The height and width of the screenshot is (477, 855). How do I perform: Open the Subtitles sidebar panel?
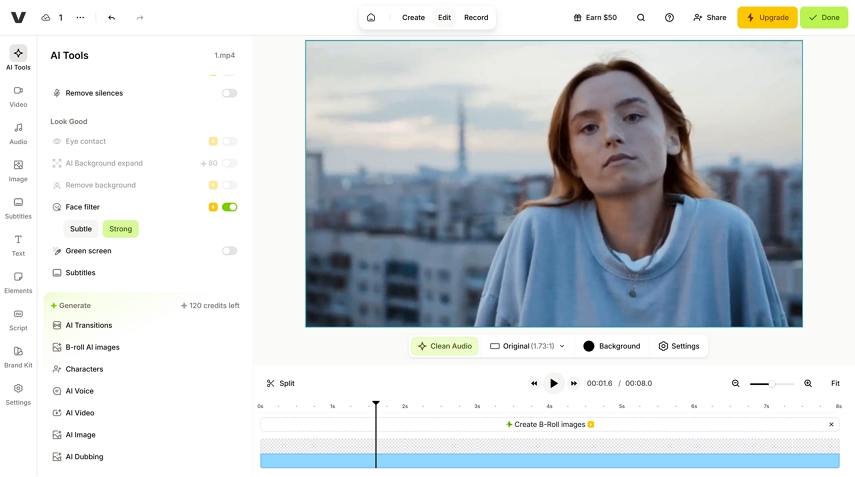(x=18, y=208)
